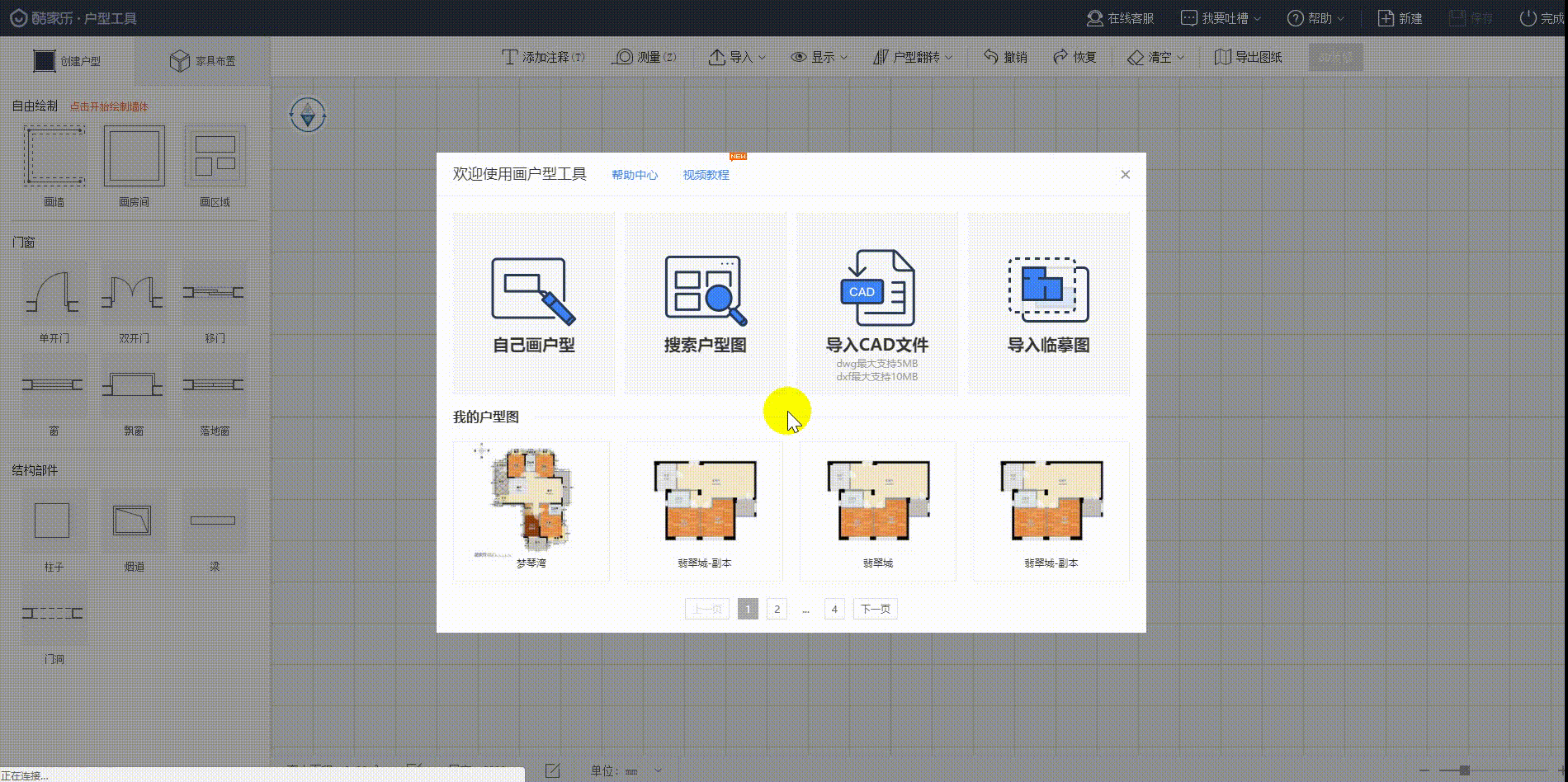Screen dimensions: 1568x782
Task: Switch to the 创建户型 tab
Action: (x=68, y=61)
